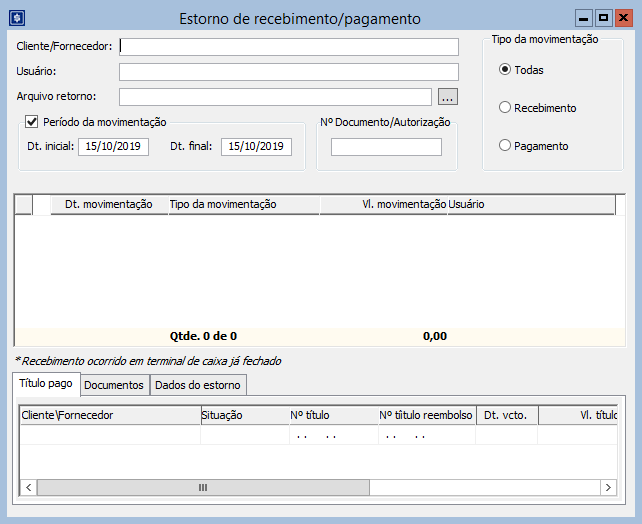
Task: Click the application icon in title bar
Action: pyautogui.click(x=16, y=18)
